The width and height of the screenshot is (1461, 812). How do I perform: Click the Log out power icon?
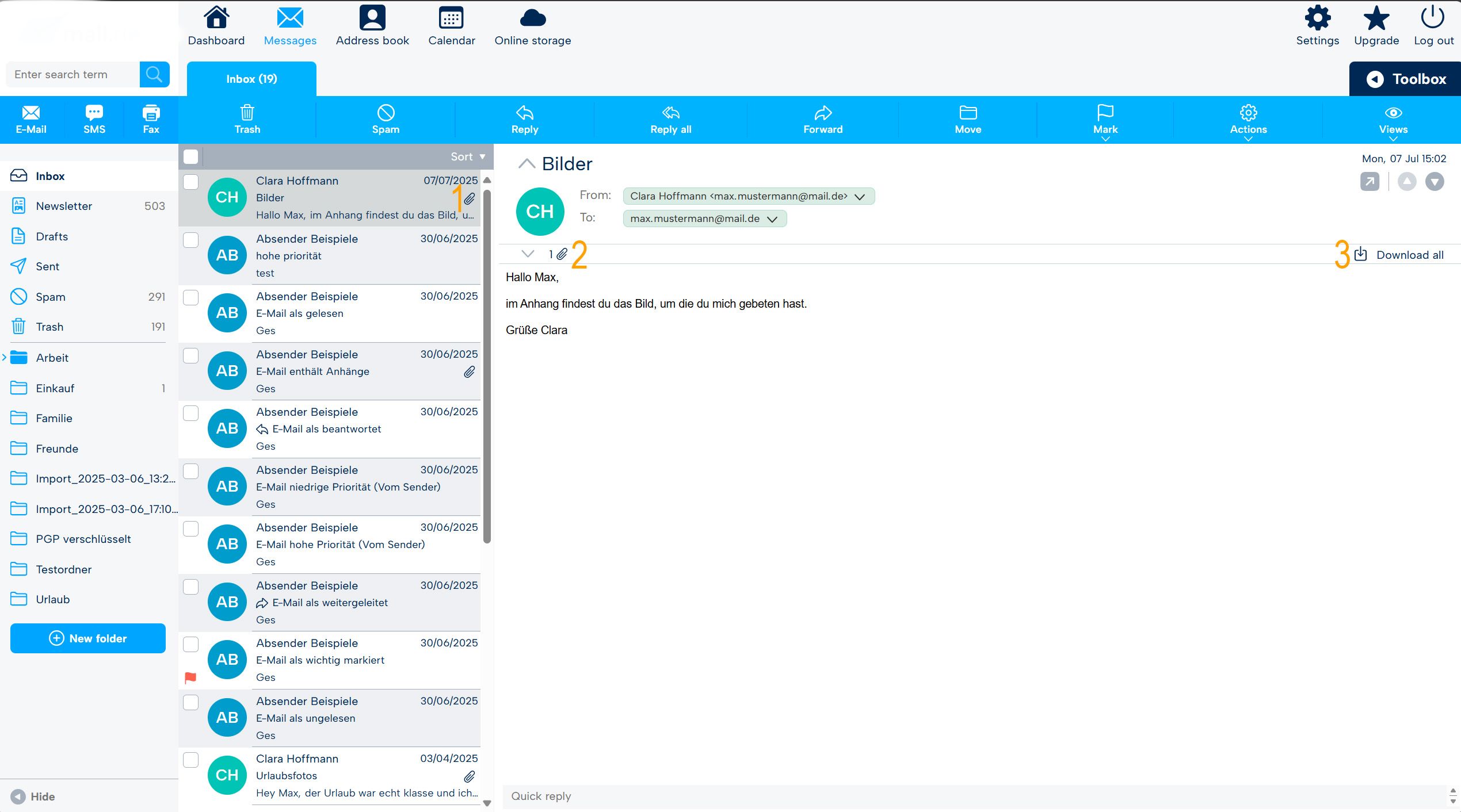1433,18
